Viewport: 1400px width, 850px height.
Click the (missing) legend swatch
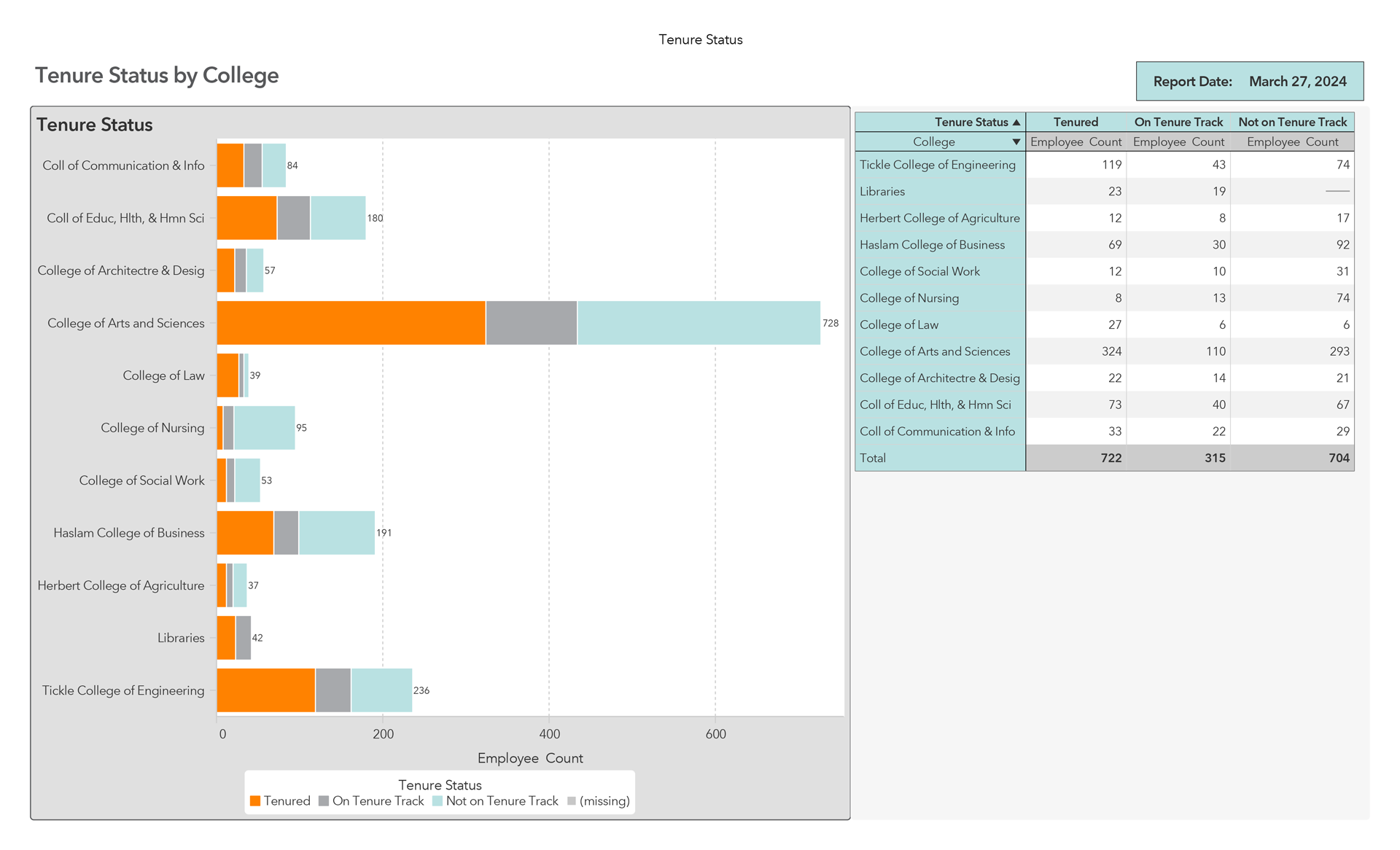coord(572,801)
